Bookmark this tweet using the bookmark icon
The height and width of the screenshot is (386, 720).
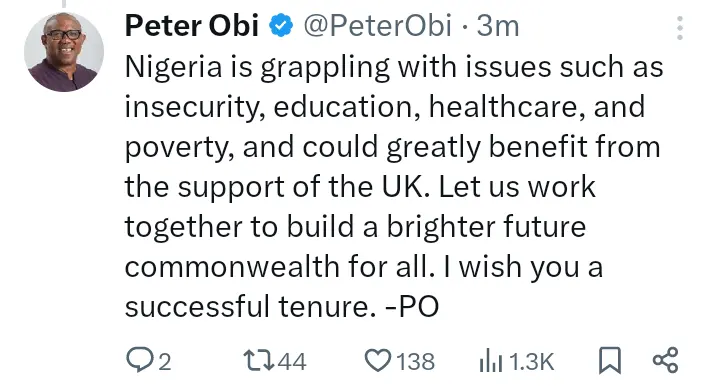[610, 360]
